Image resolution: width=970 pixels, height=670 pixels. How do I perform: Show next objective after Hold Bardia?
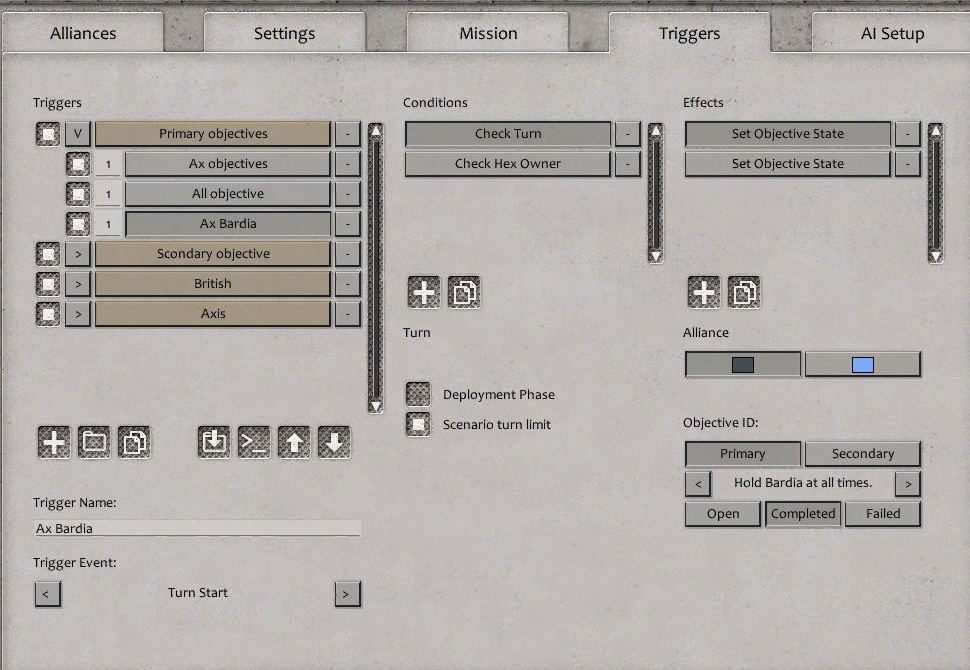(x=908, y=484)
